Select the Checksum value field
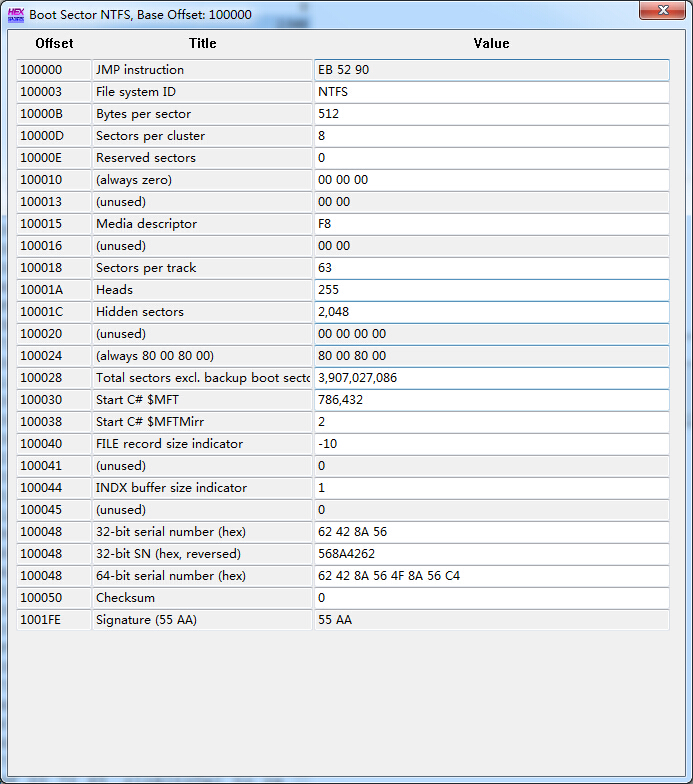 491,598
